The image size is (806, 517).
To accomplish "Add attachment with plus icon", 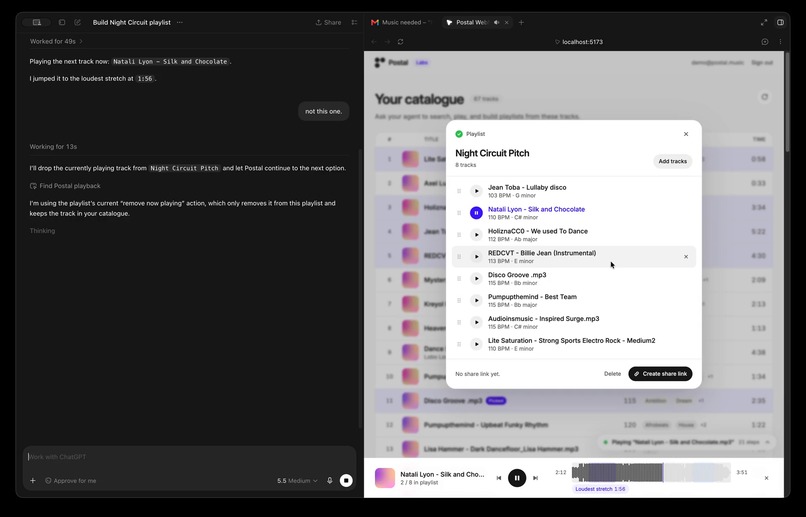I will (x=33, y=481).
